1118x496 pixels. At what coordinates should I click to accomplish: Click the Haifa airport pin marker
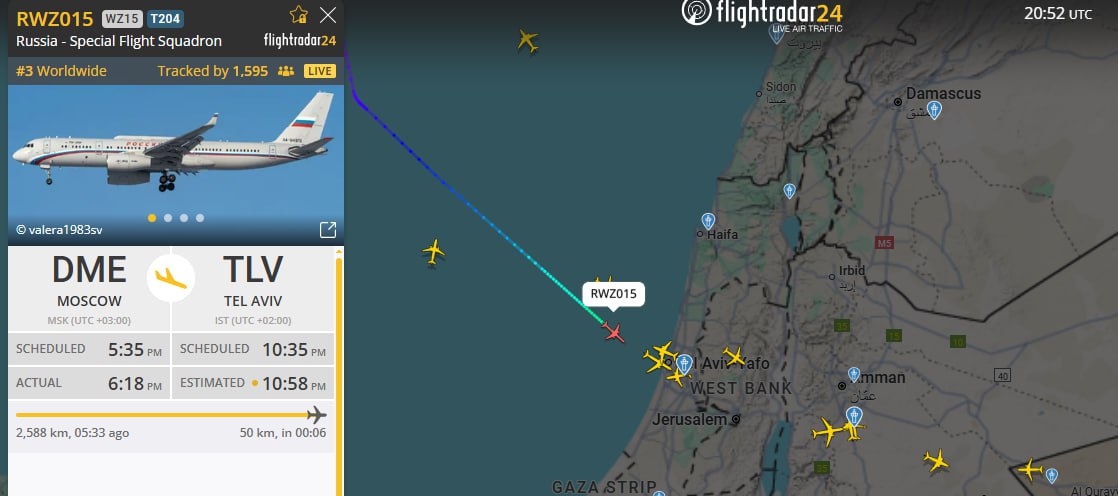[x=708, y=221]
